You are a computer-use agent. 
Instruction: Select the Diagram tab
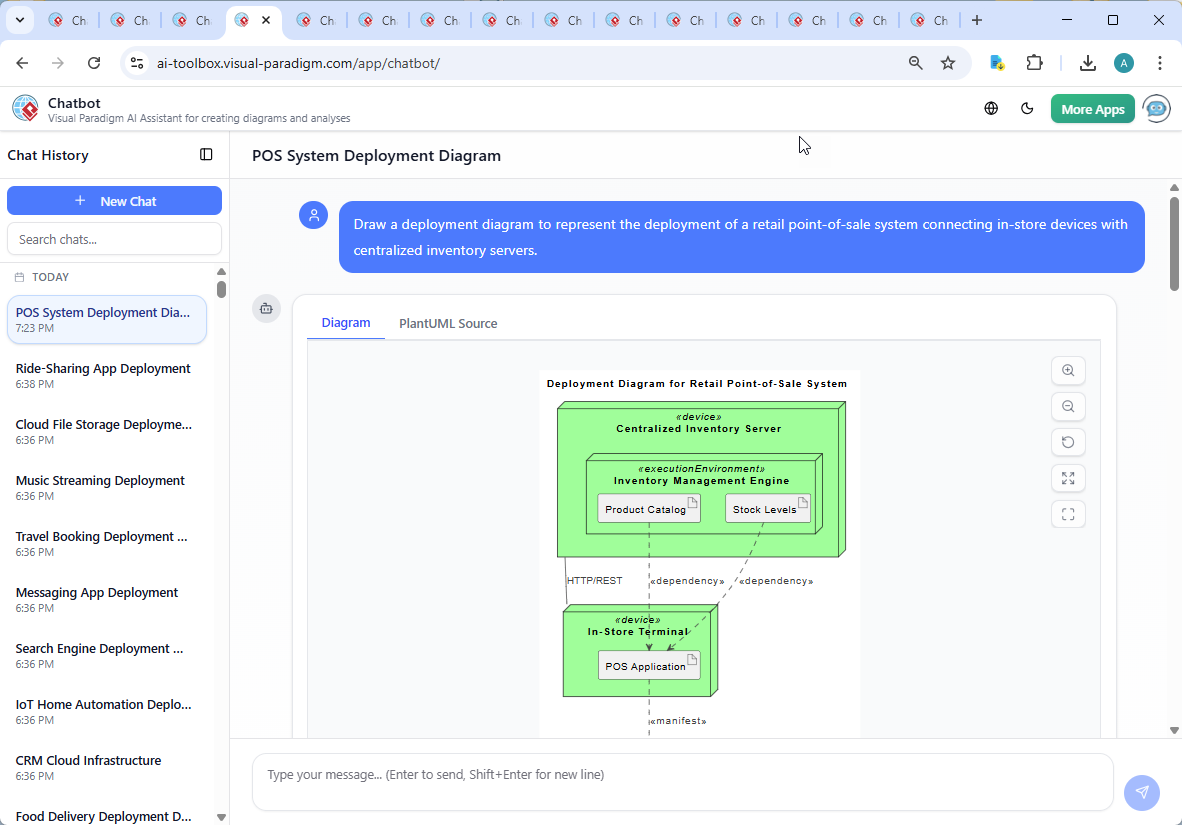(346, 322)
